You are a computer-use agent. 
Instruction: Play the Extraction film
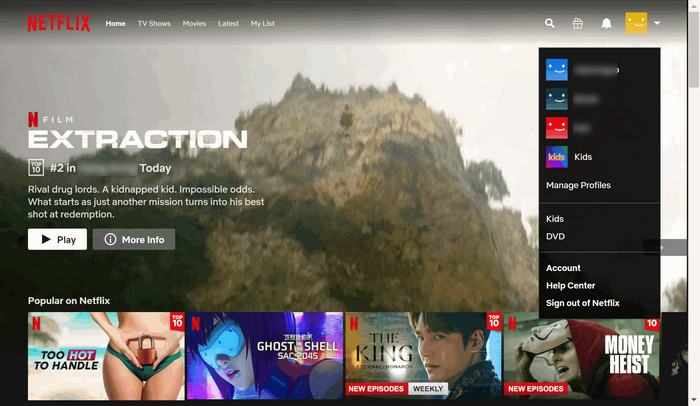coord(57,239)
